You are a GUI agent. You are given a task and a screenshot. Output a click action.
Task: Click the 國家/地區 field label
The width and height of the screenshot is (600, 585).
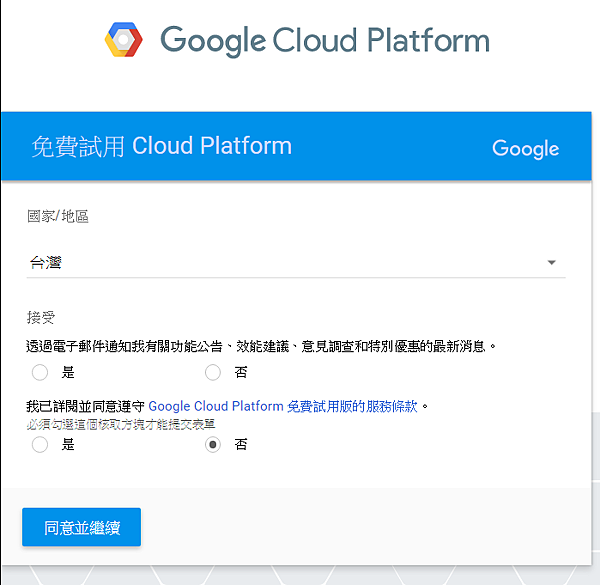point(57,216)
